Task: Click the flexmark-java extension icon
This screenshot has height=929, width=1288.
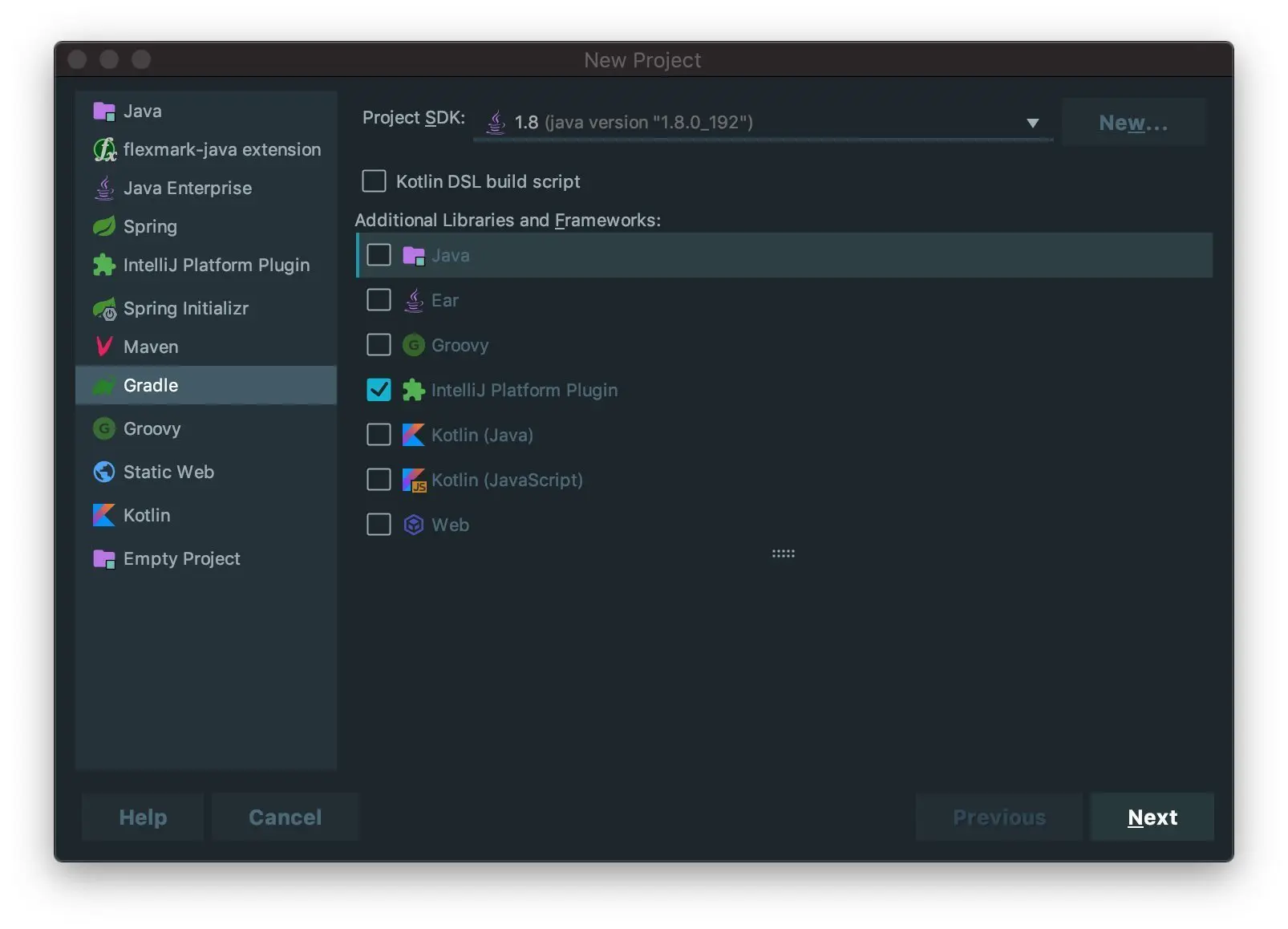Action: tap(104, 150)
